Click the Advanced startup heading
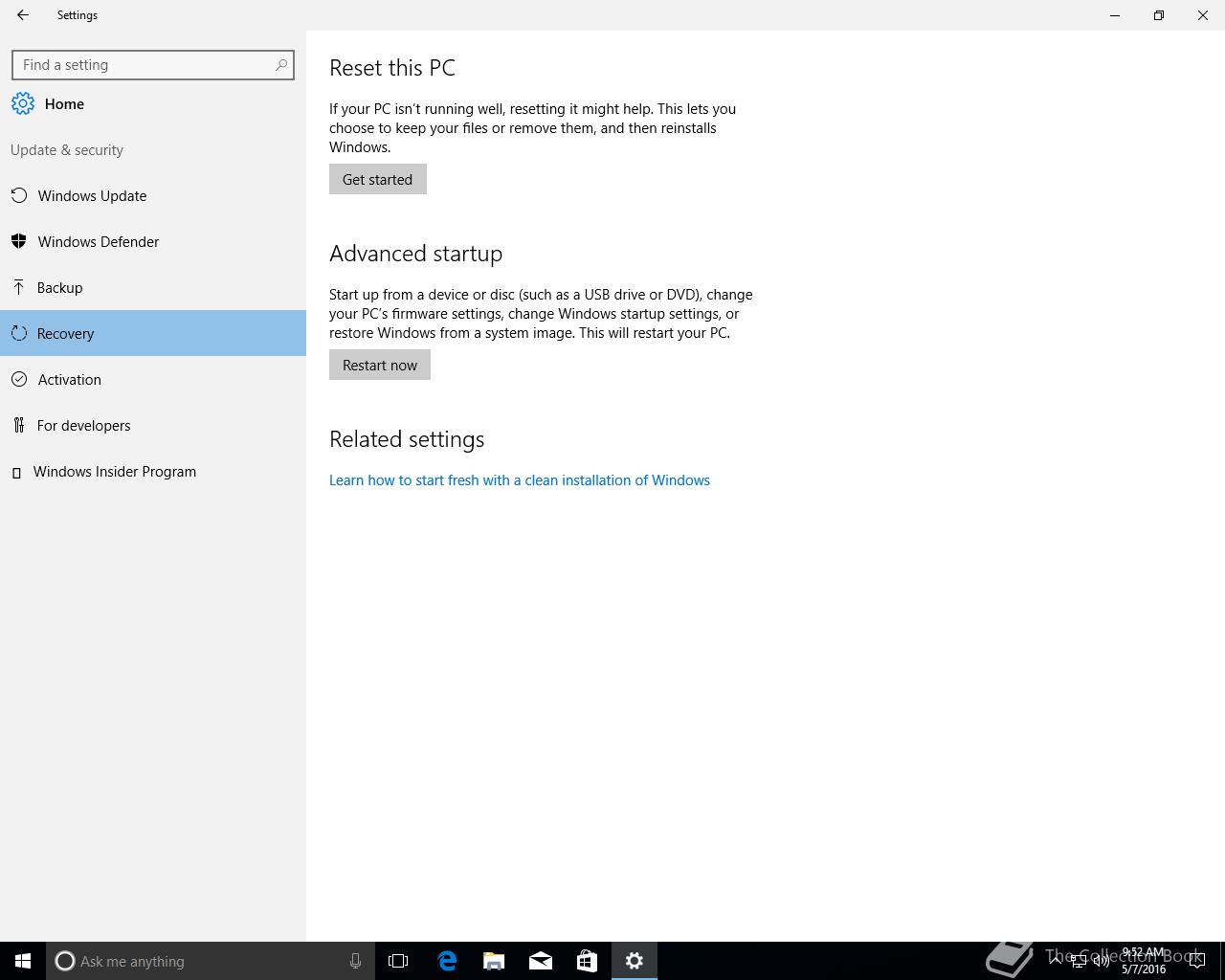This screenshot has width=1225, height=980. 415,254
